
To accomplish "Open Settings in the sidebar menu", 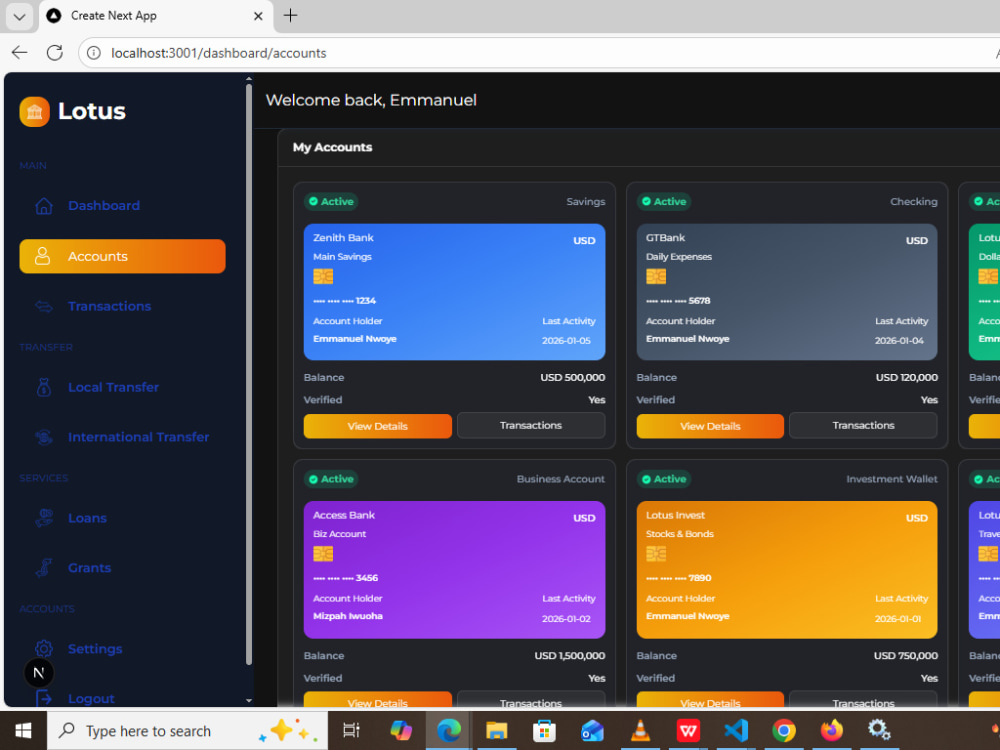I will 122,649.
